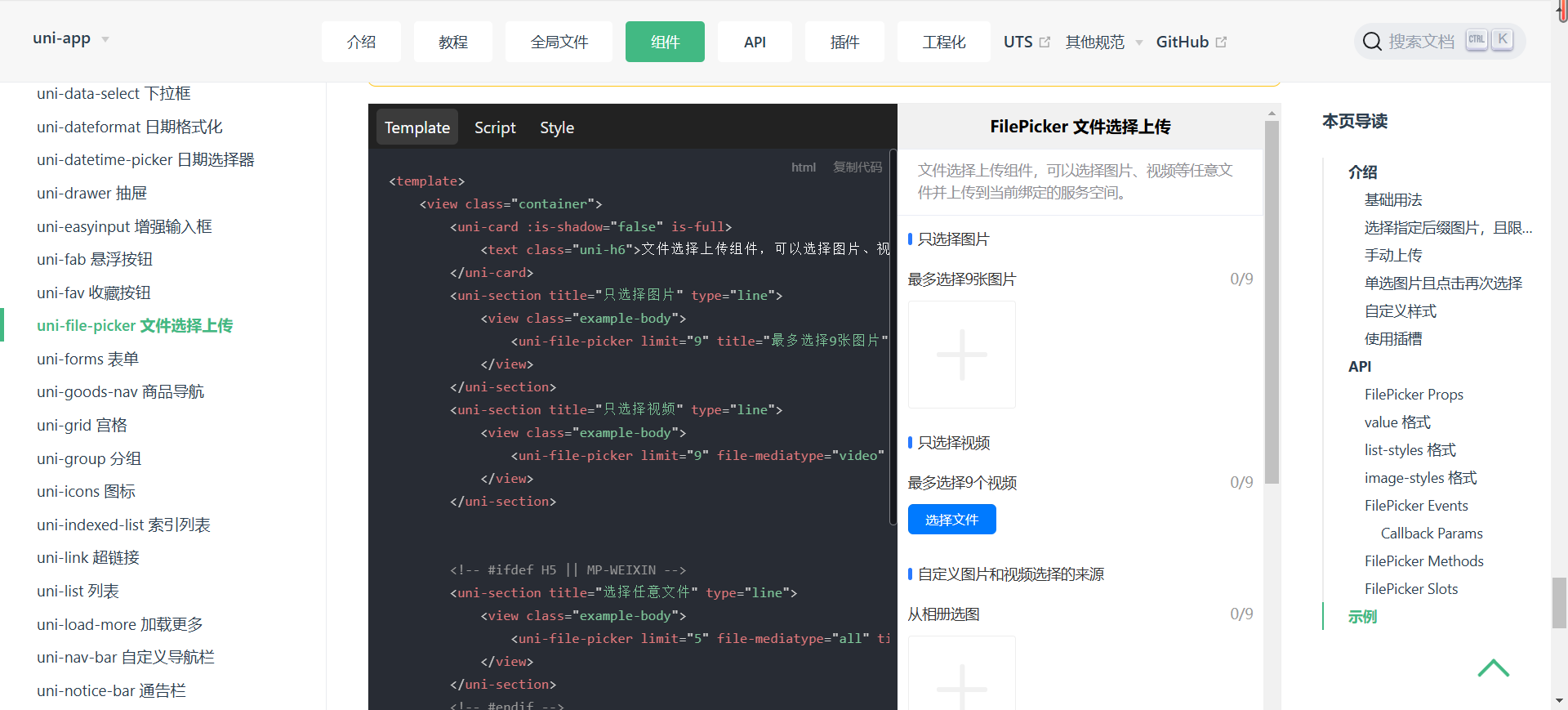The image size is (1568, 710).
Task: Expand the 其他规范 dropdown
Action: [1104, 42]
